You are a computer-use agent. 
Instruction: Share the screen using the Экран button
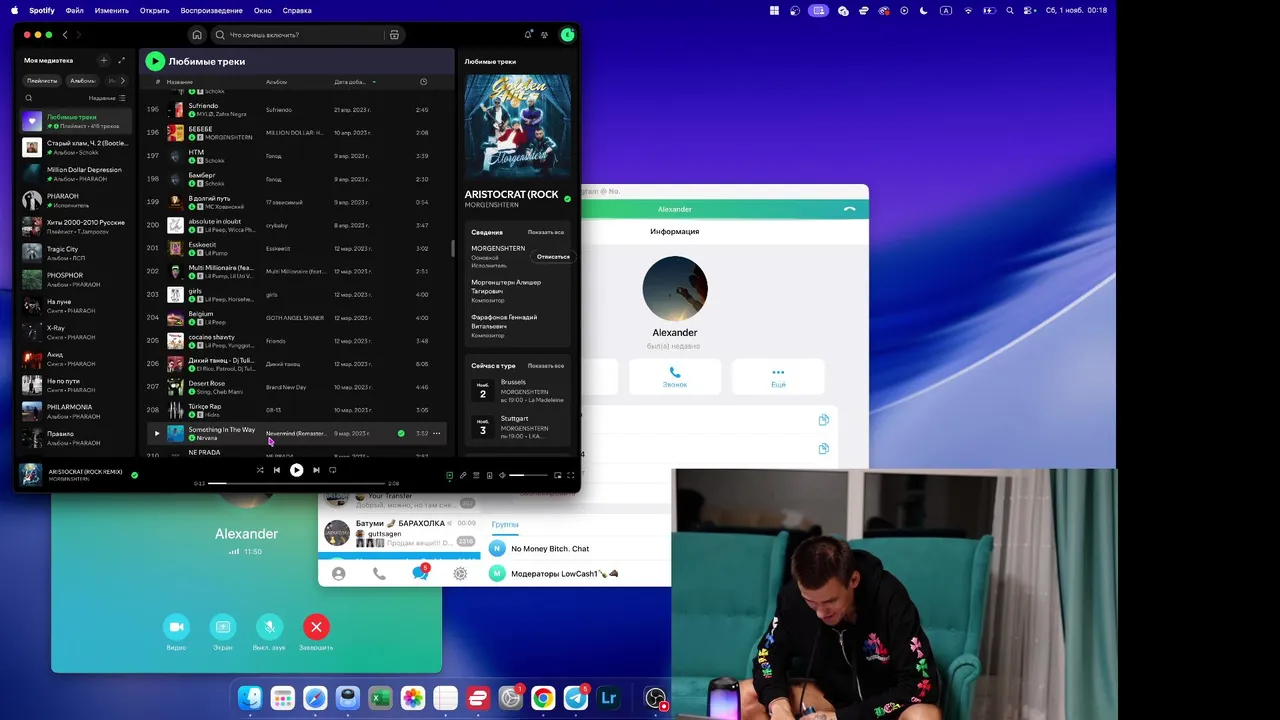click(x=223, y=627)
